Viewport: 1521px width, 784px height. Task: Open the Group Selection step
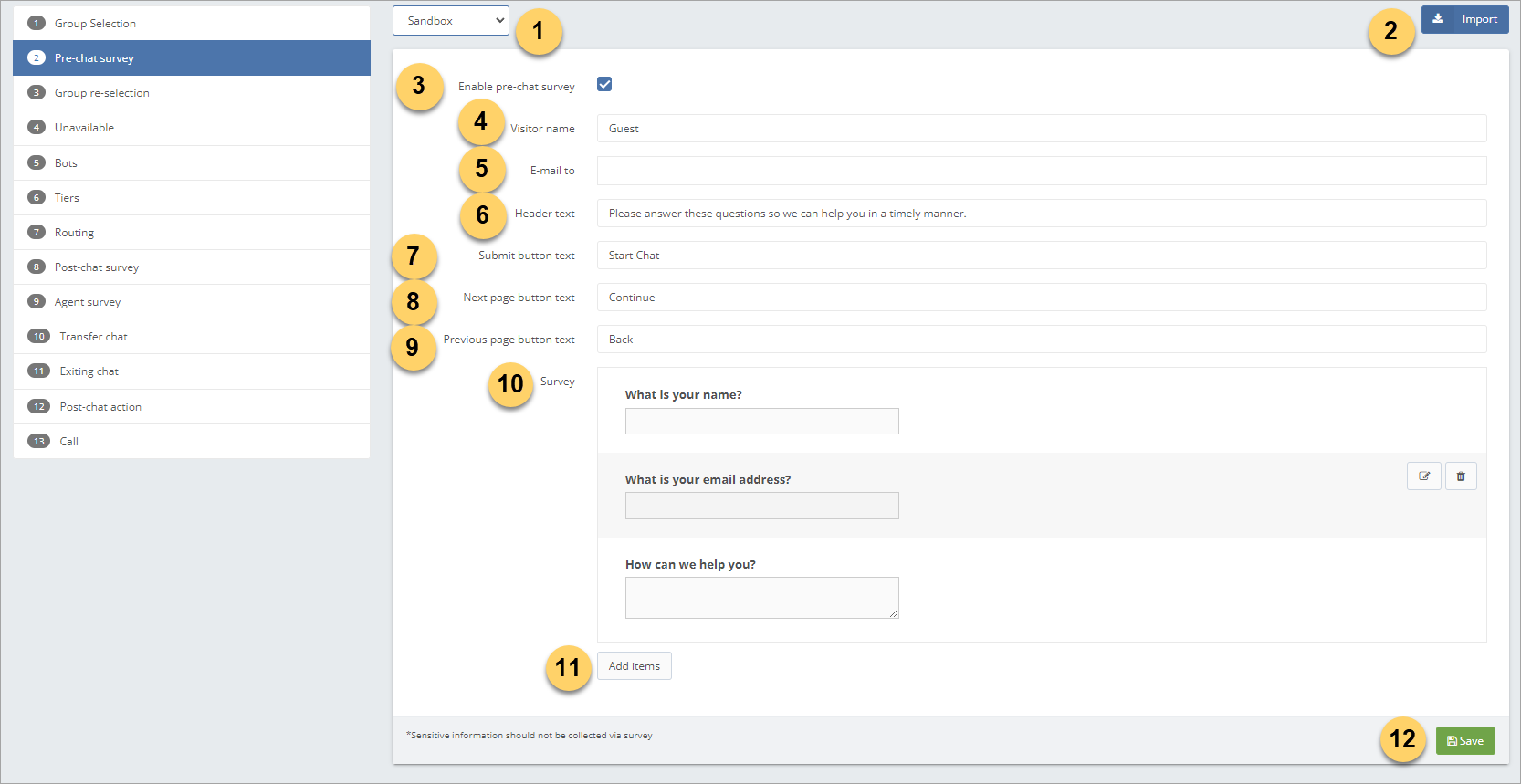tap(95, 24)
